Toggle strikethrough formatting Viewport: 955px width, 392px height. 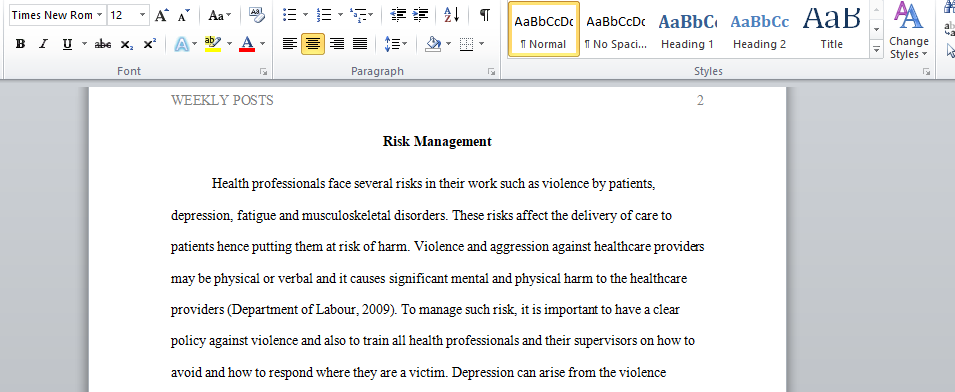coord(103,44)
